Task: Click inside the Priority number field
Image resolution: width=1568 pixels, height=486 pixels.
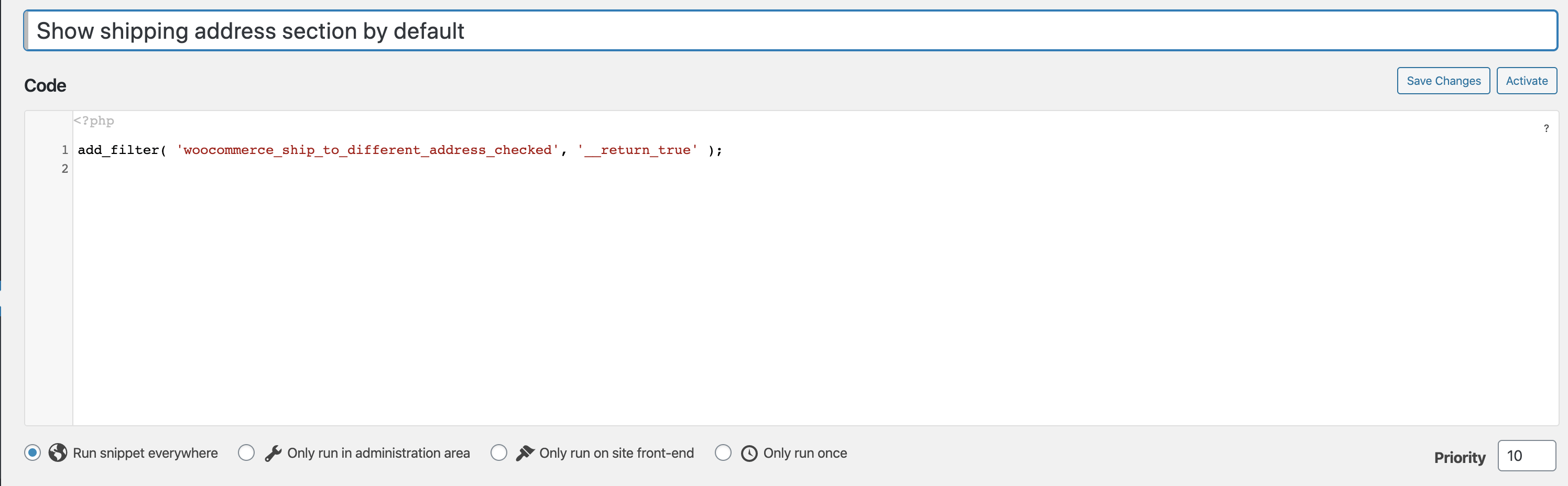Action: 1526,456
